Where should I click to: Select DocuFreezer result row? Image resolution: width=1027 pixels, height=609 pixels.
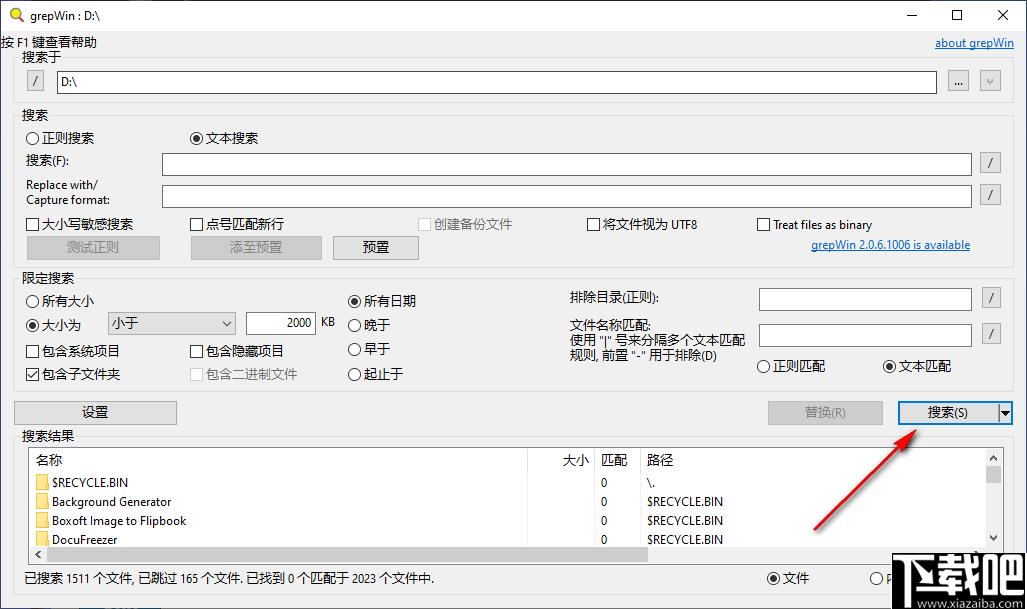tap(508, 539)
